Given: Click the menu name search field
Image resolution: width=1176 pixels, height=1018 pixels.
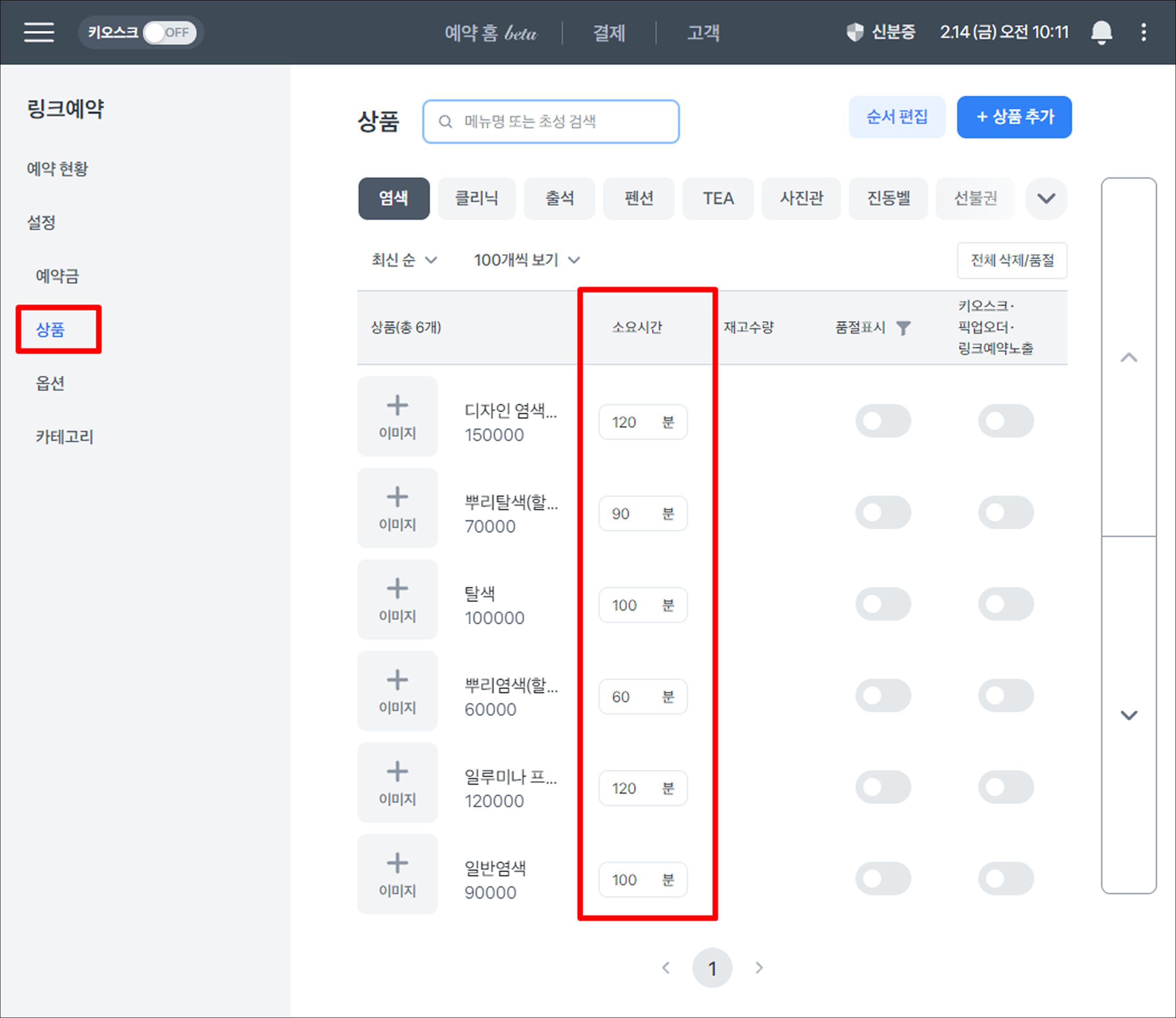Looking at the screenshot, I should 550,121.
